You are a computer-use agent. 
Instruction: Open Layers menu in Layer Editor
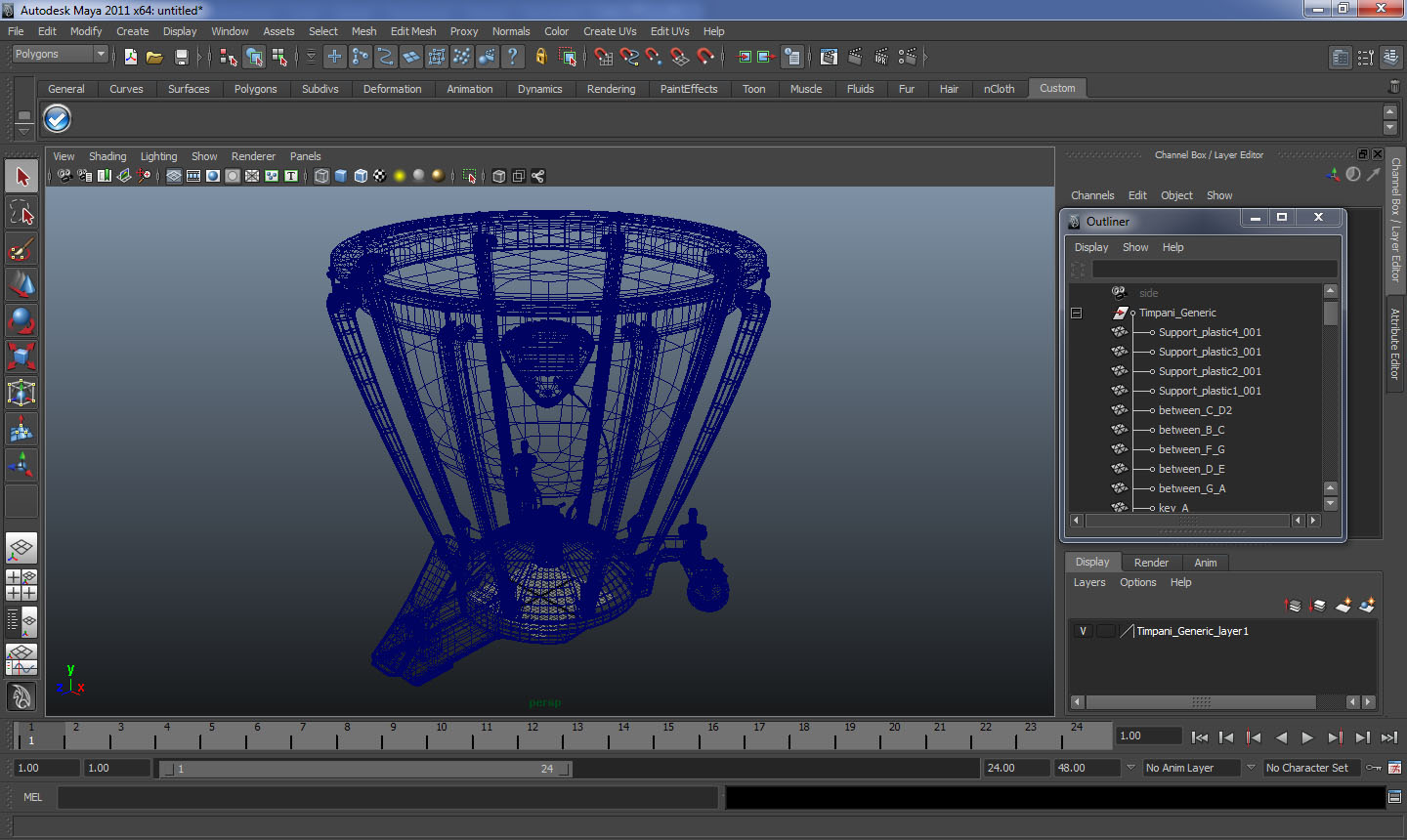click(x=1089, y=582)
